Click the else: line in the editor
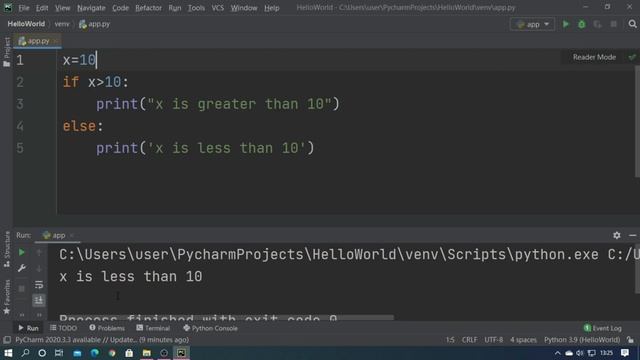The image size is (640, 360). (83, 126)
